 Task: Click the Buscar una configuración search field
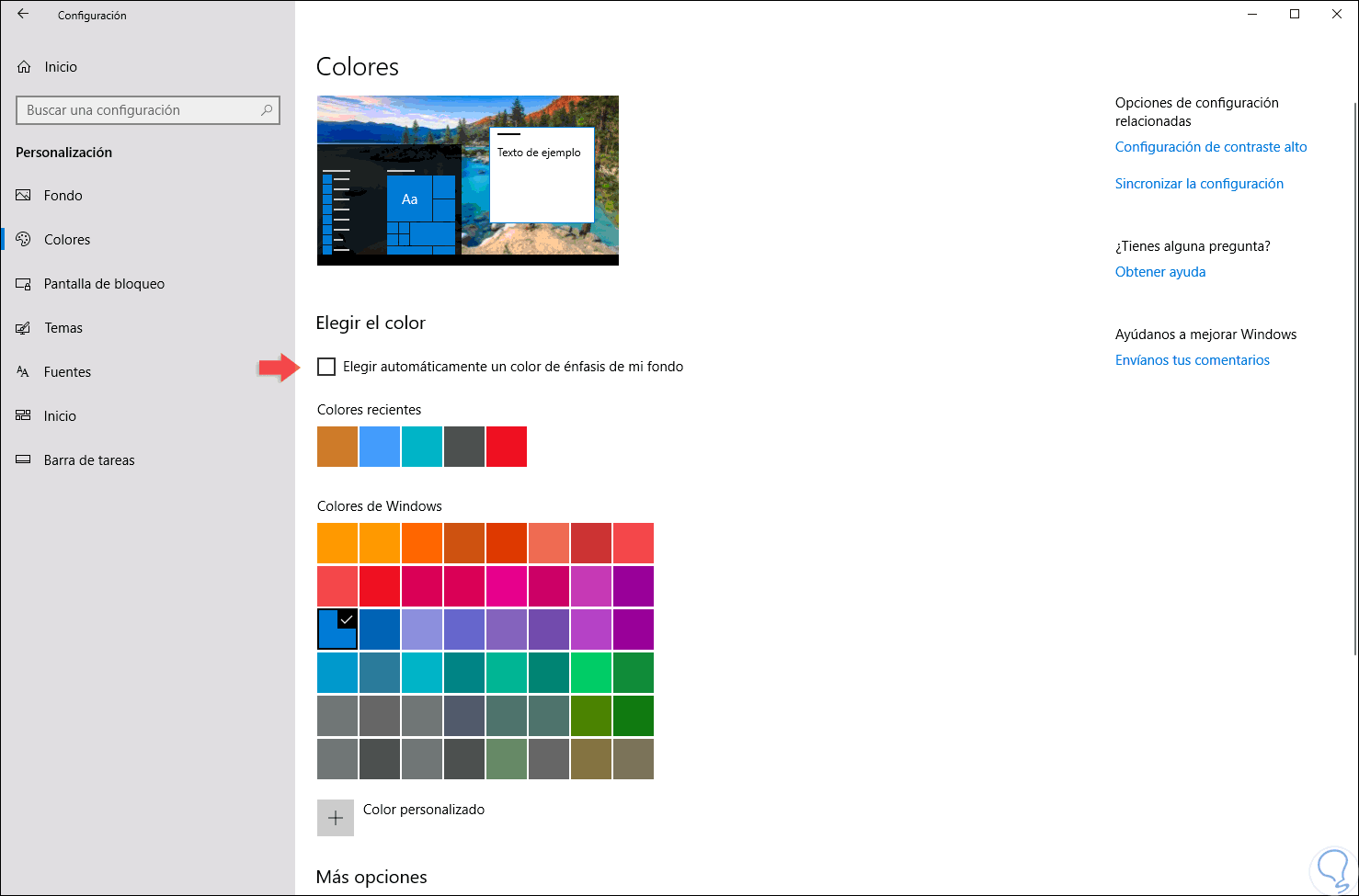click(x=138, y=110)
